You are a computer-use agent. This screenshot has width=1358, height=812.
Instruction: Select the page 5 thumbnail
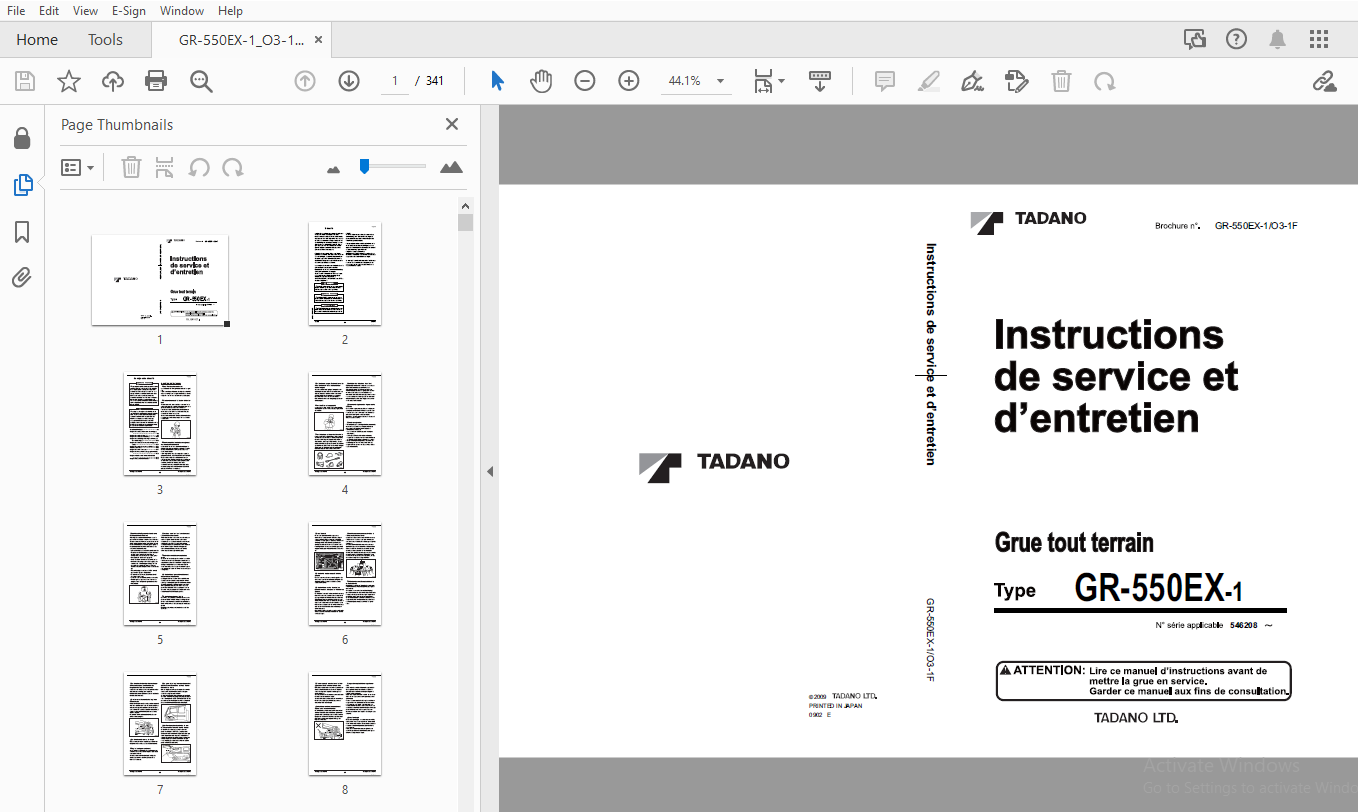point(160,574)
